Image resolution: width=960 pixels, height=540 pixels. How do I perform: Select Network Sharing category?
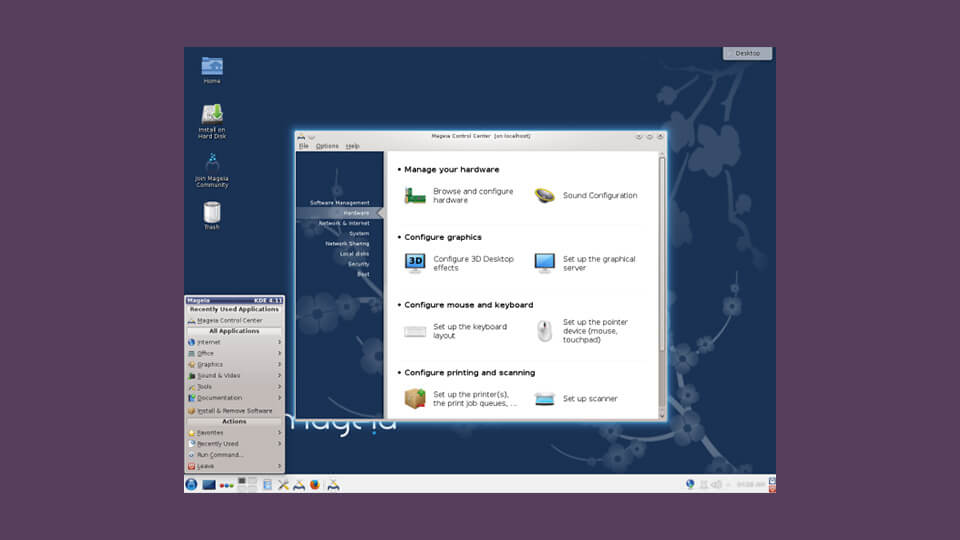pos(347,244)
